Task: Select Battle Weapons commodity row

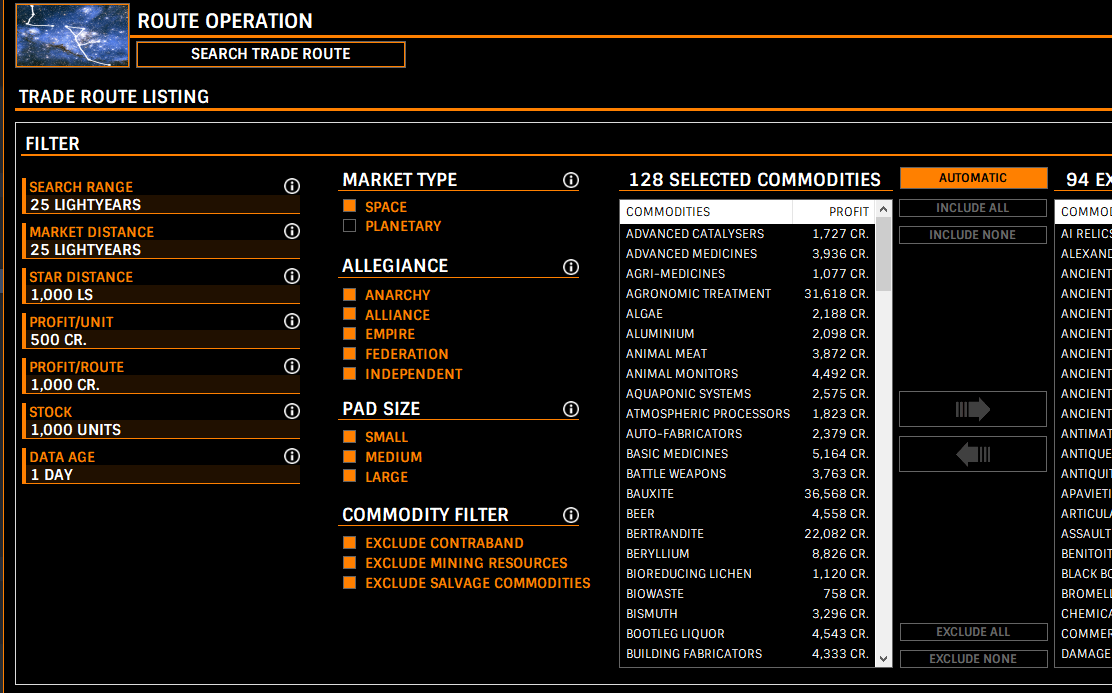Action: coord(747,473)
